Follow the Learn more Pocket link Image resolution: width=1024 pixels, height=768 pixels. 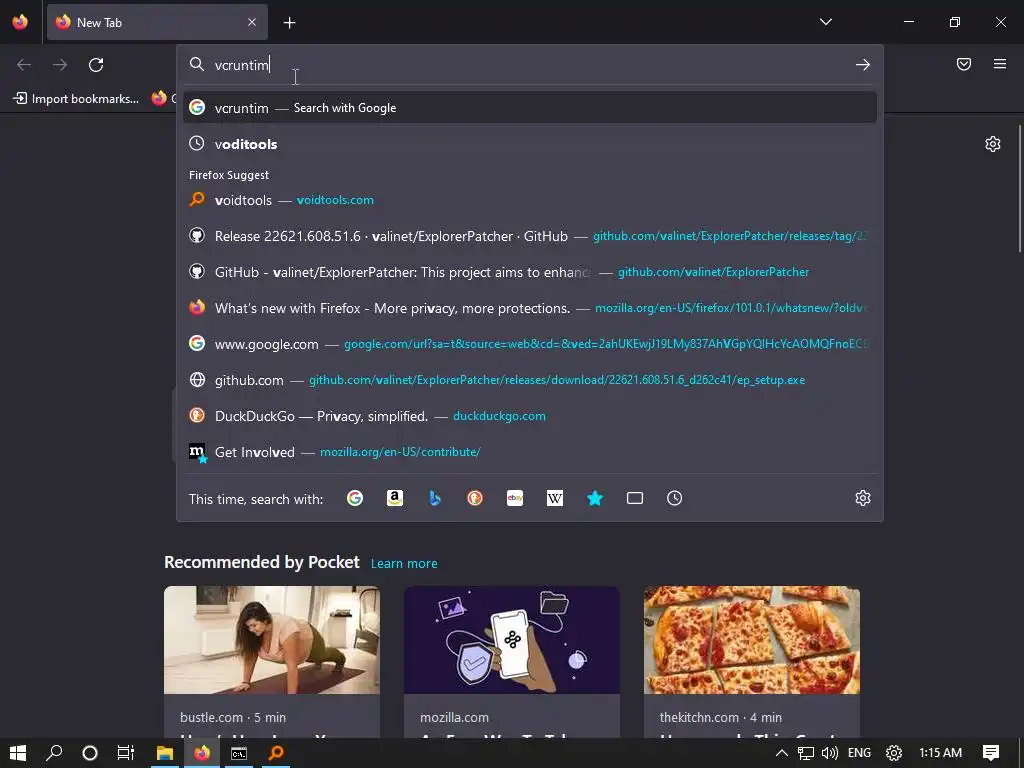(x=404, y=563)
